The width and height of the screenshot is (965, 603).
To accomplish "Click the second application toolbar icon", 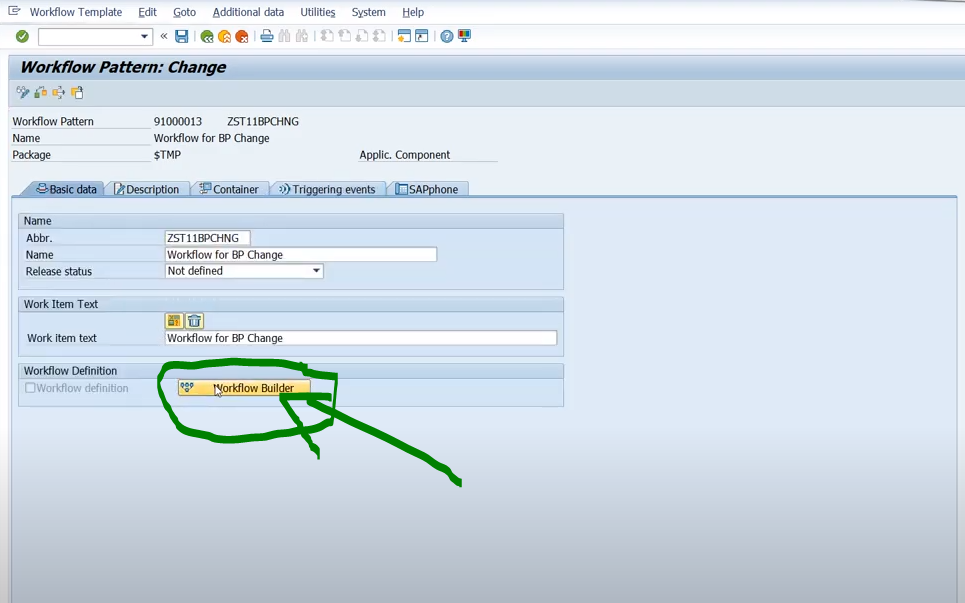I will [41, 93].
